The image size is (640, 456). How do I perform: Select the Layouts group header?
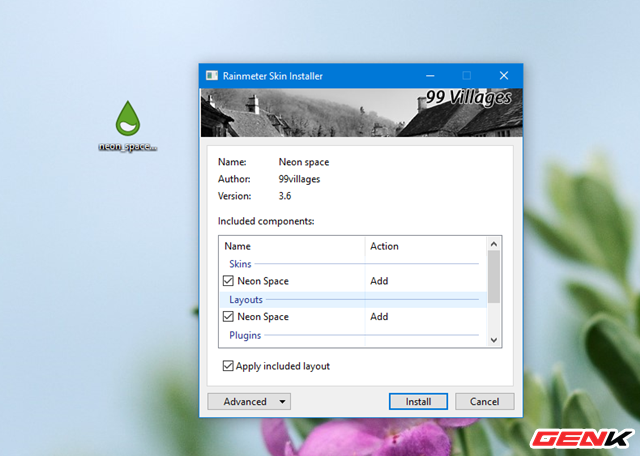pyautogui.click(x=353, y=300)
